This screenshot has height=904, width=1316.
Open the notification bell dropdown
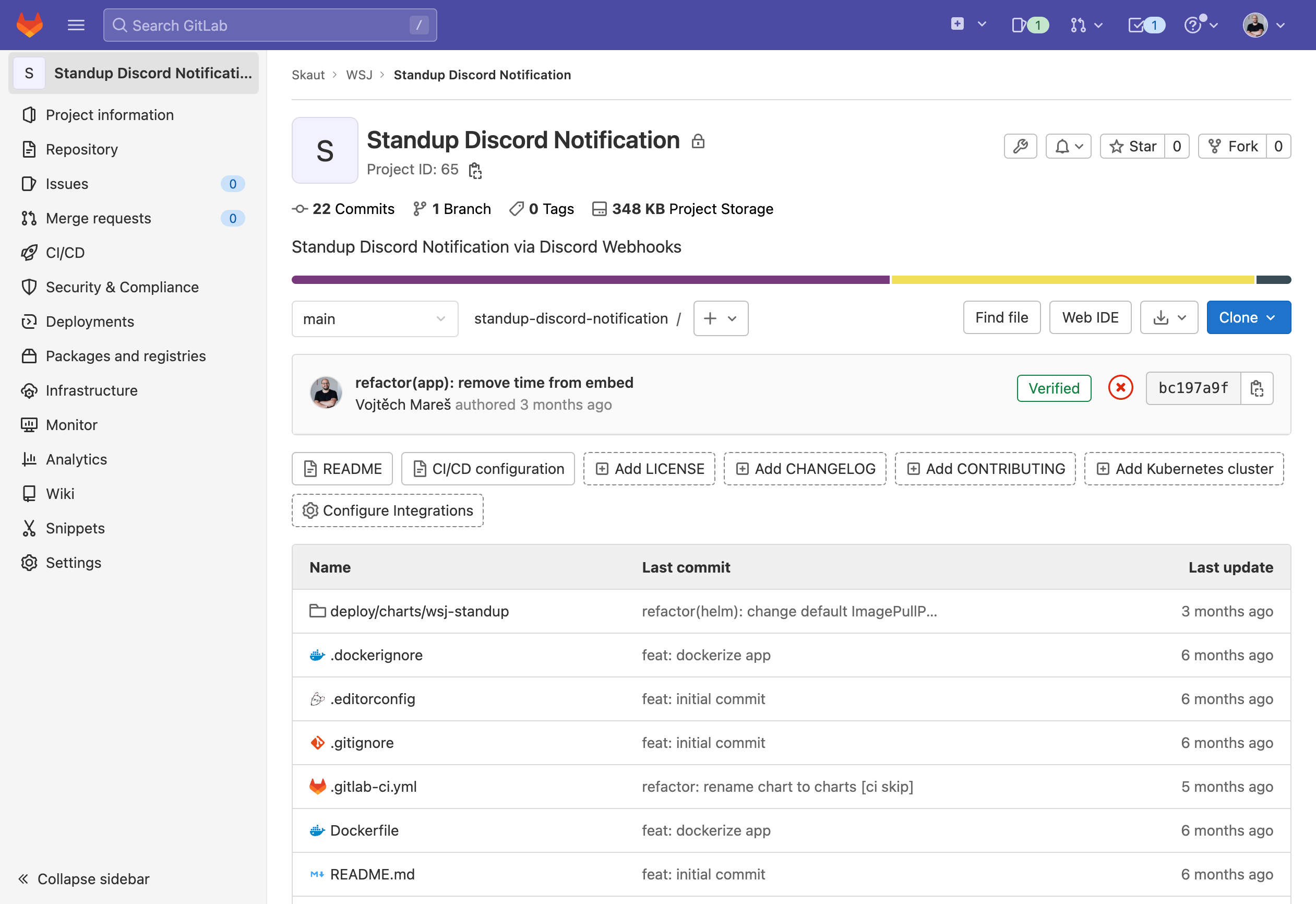pyautogui.click(x=1068, y=147)
